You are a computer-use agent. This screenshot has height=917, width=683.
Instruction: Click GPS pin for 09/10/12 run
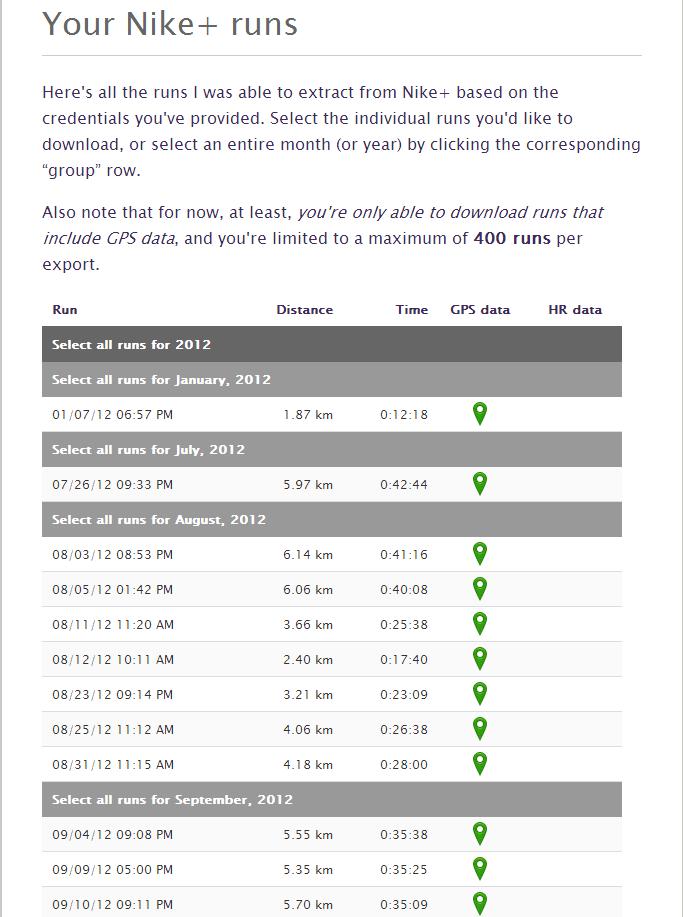click(480, 903)
